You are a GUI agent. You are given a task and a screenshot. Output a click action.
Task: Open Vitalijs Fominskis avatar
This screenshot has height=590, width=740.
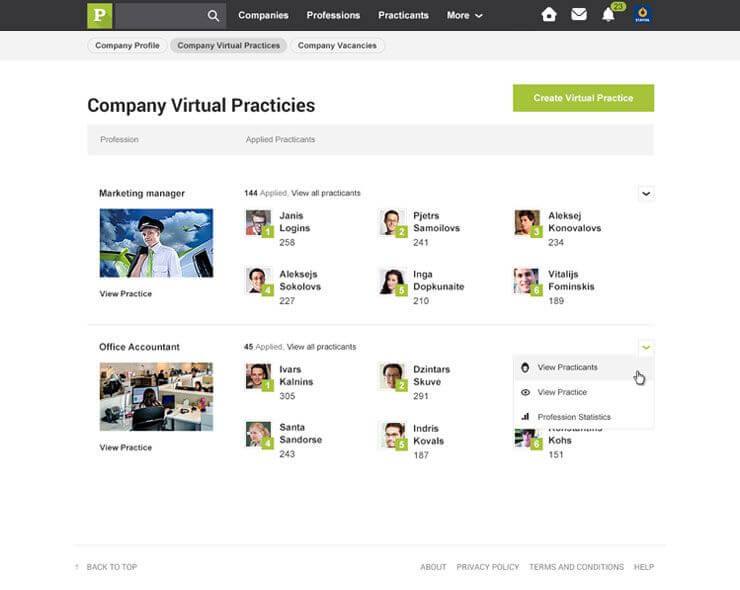pos(527,281)
